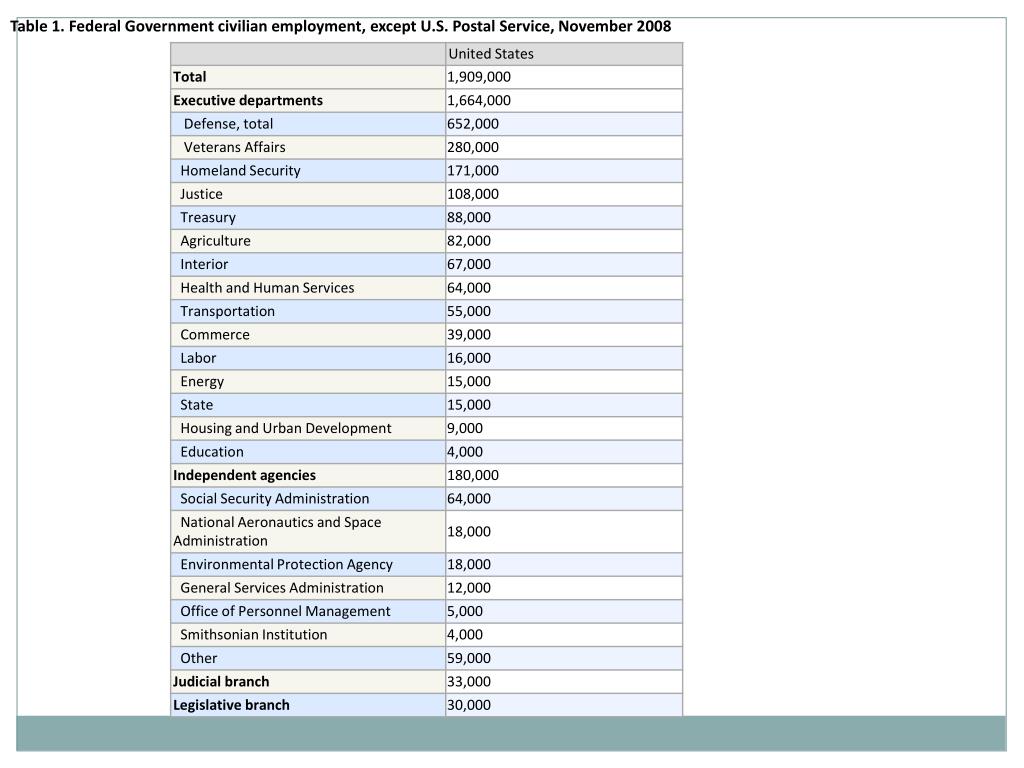Click the 'Treasury' row label
The image size is (1024, 768).
pyautogui.click(x=208, y=218)
